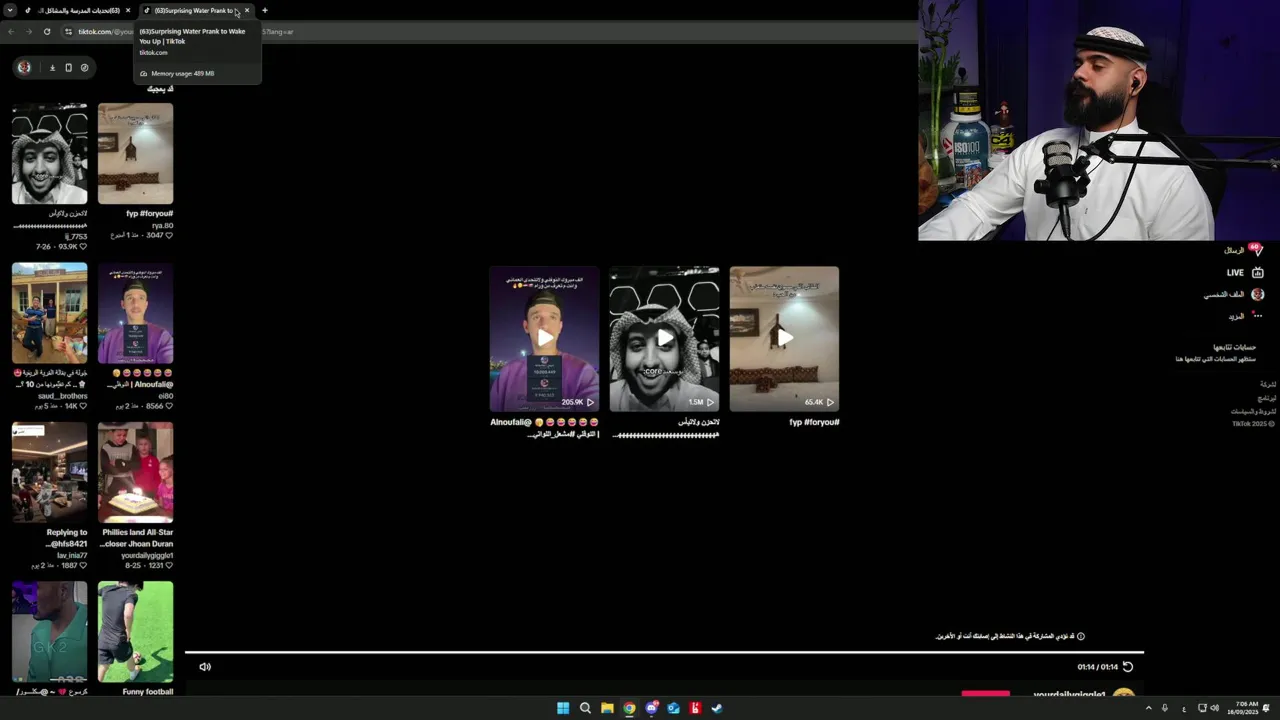This screenshot has width=1280, height=720.
Task: Click the Alnoufali caption under suggested video
Action: point(544,428)
